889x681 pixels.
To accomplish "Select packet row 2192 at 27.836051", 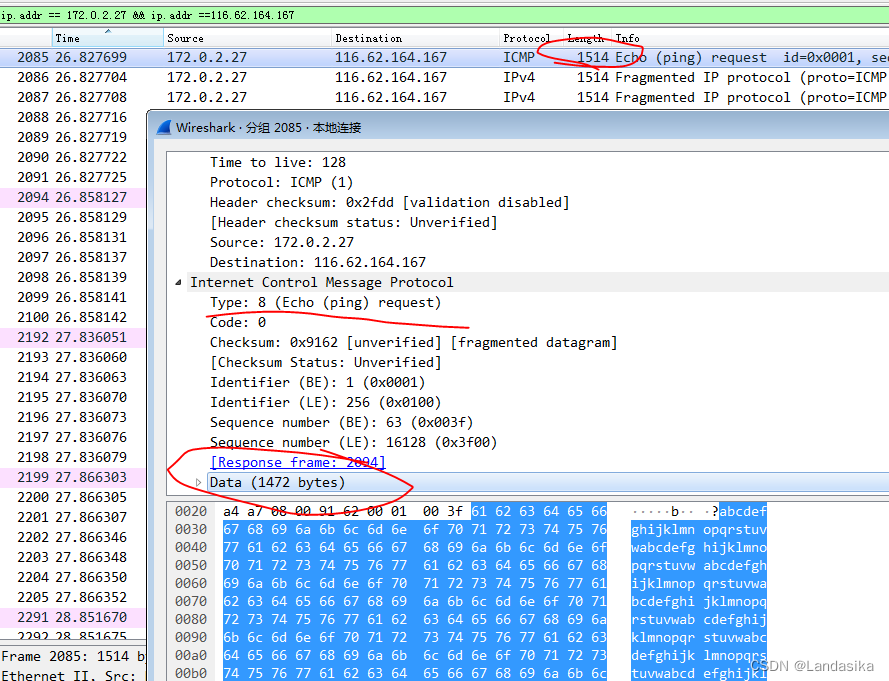I will click(73, 337).
